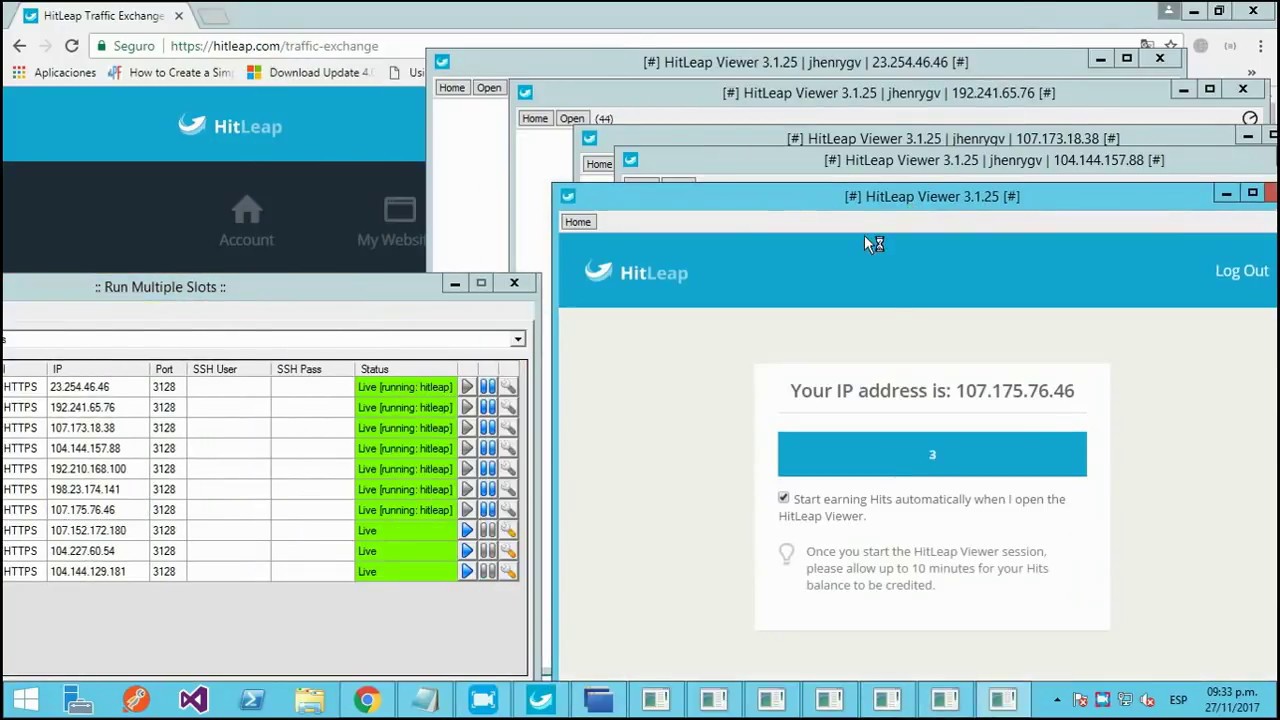Go back in the Chrome browser

click(x=19, y=46)
